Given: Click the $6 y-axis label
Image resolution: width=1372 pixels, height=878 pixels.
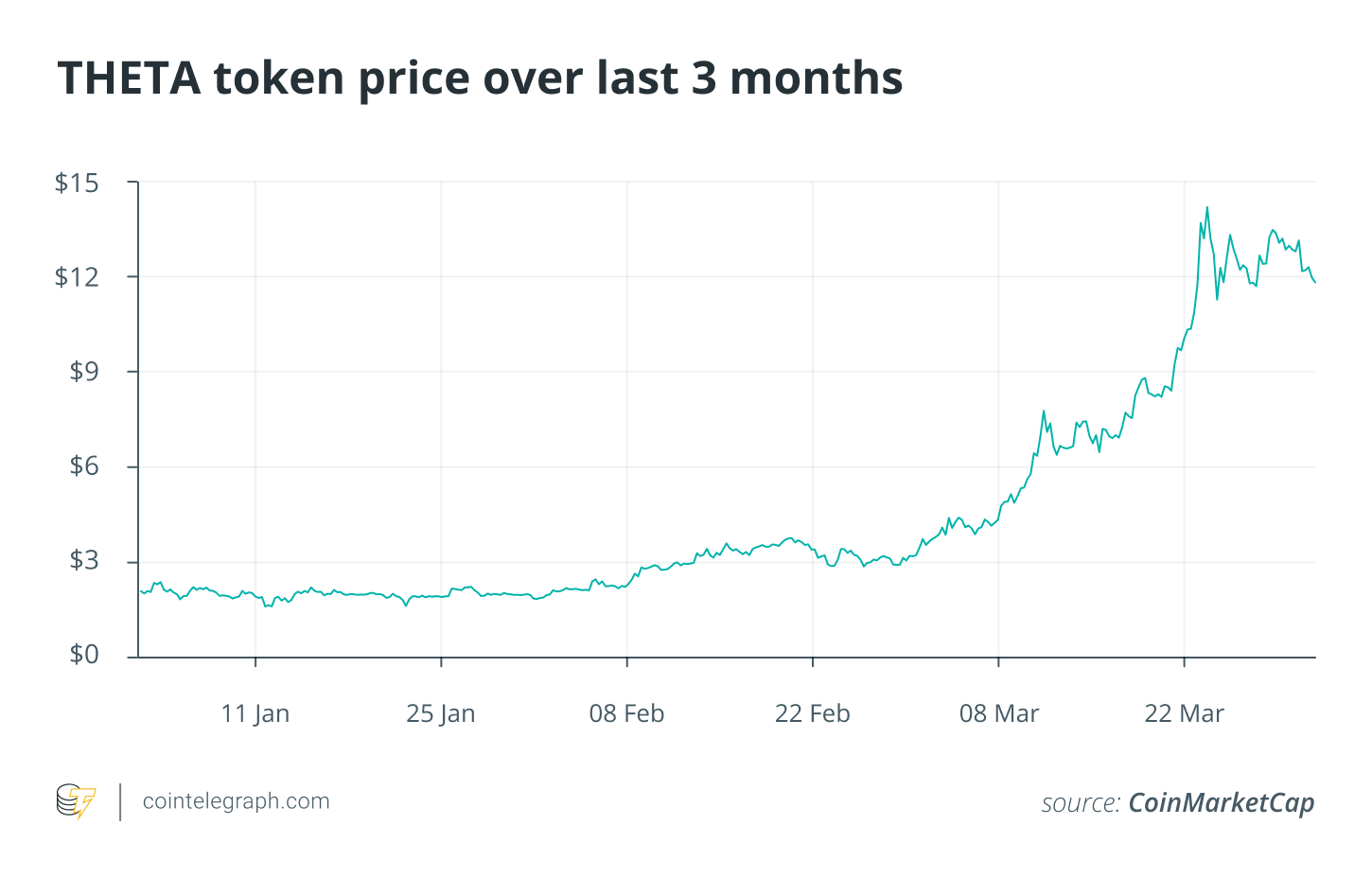Looking at the screenshot, I should click(83, 466).
